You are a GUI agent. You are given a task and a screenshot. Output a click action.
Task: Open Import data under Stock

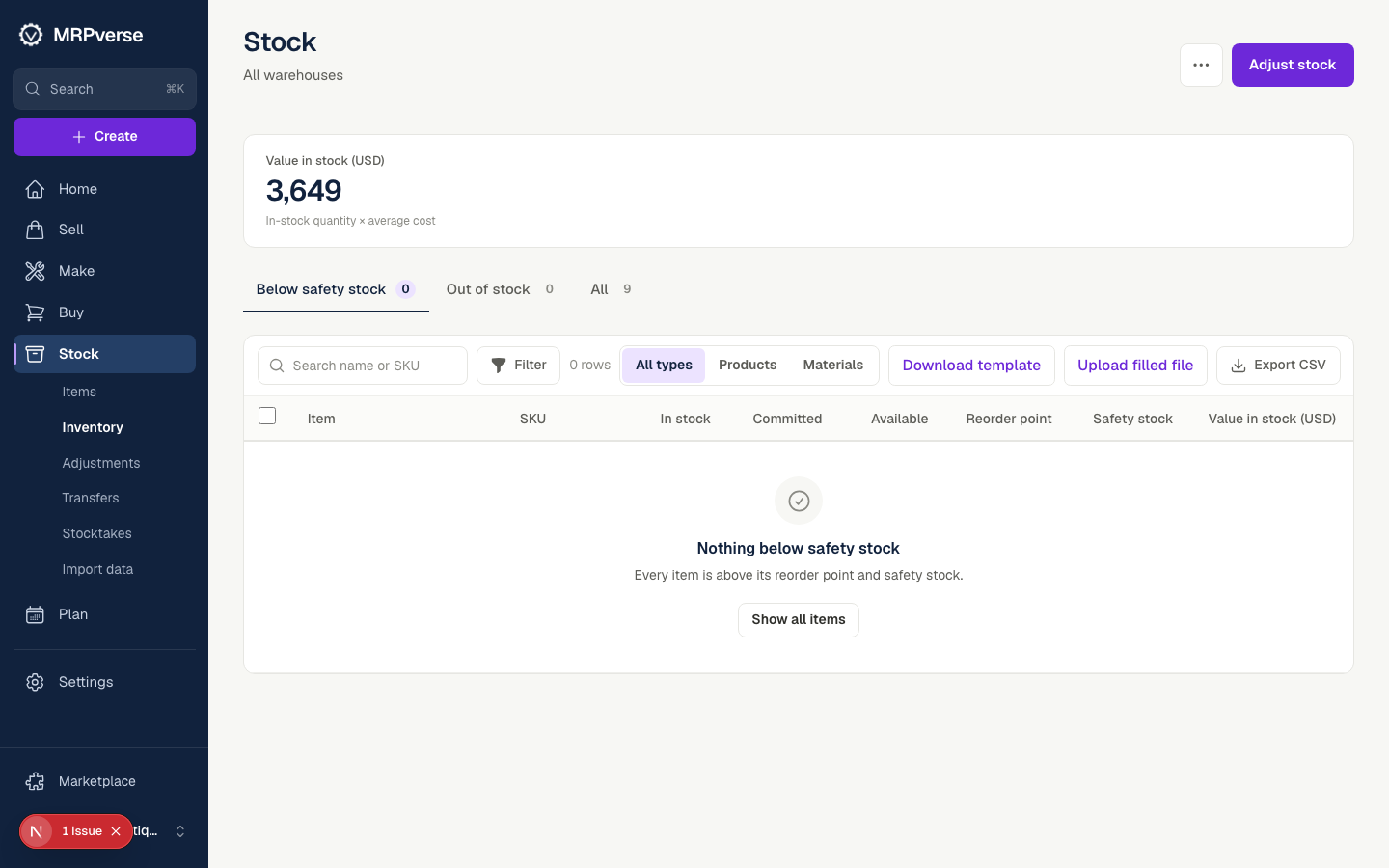(x=97, y=569)
